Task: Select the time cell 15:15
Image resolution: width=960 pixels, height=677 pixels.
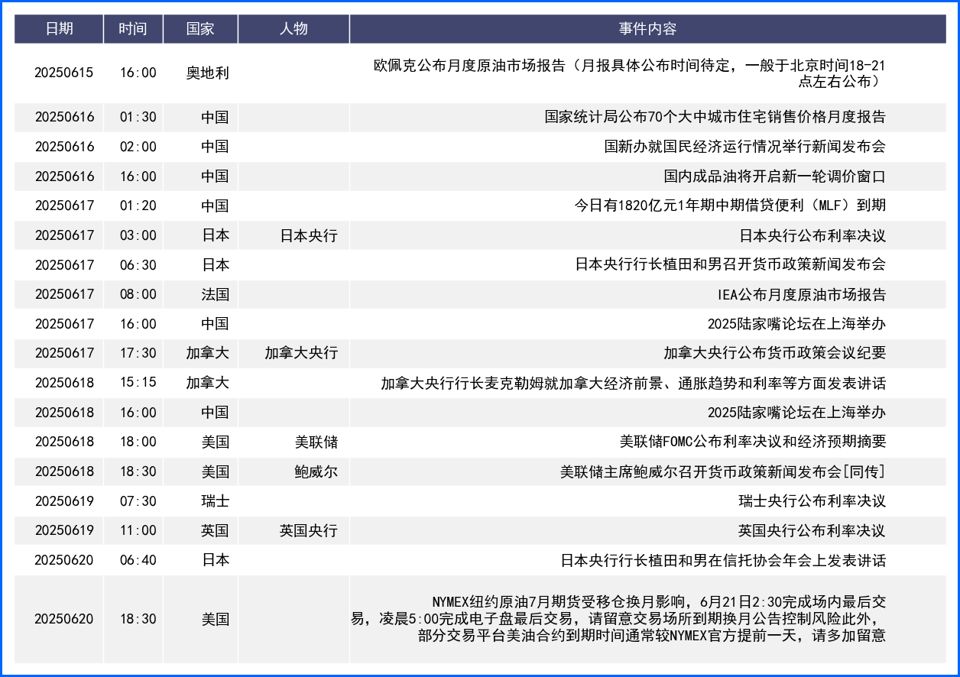Action: [138, 383]
